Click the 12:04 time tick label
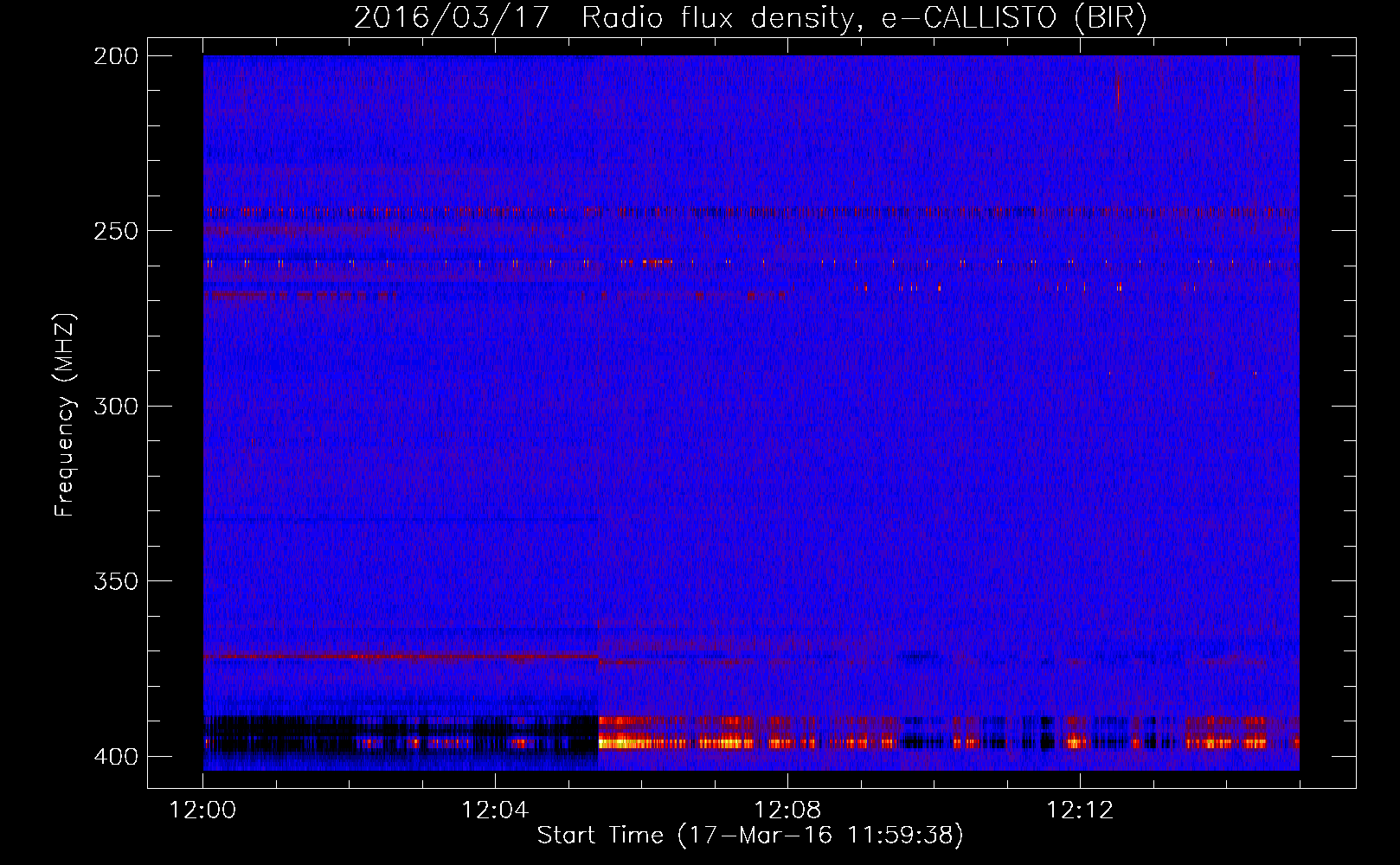This screenshot has height=865, width=1400. click(x=495, y=811)
